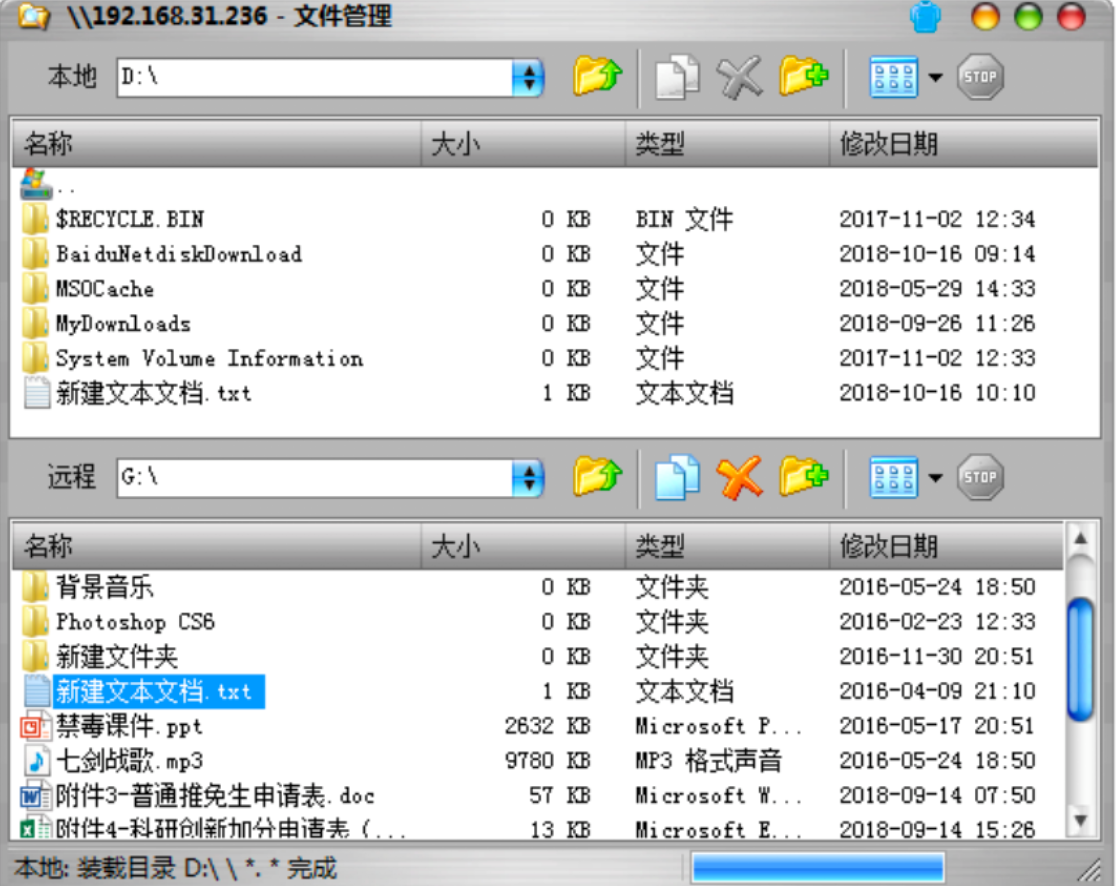Click the Word icon of 附件3 file
The width and height of the screenshot is (1116, 886).
(36, 796)
